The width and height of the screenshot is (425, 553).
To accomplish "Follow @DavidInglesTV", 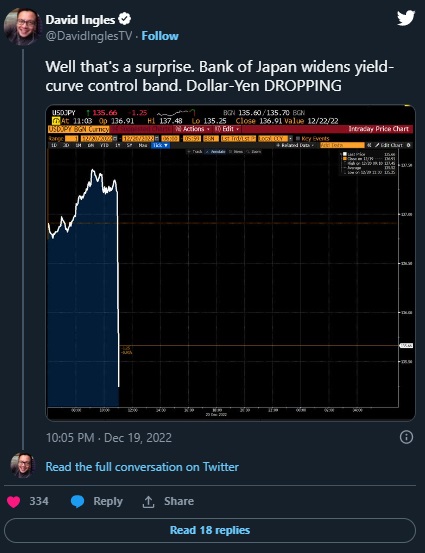I will (x=160, y=36).
